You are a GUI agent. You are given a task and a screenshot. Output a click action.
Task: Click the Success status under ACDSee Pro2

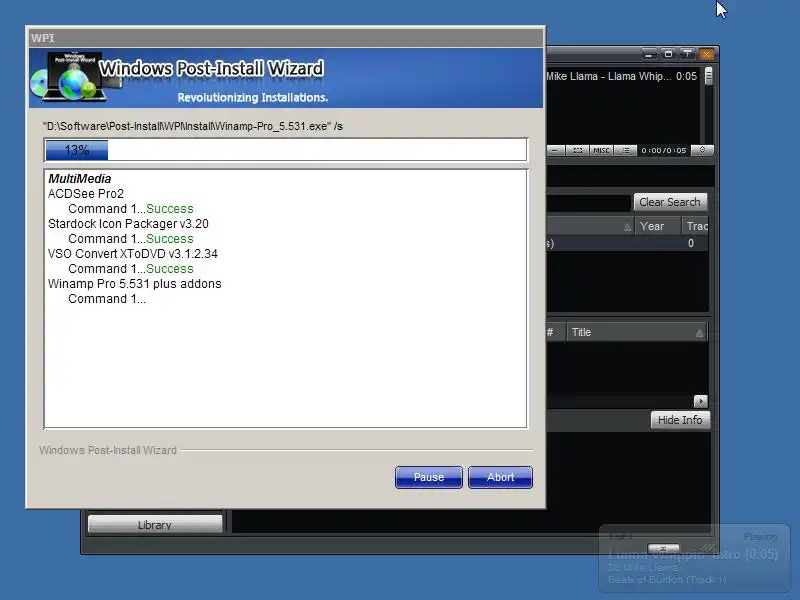169,209
